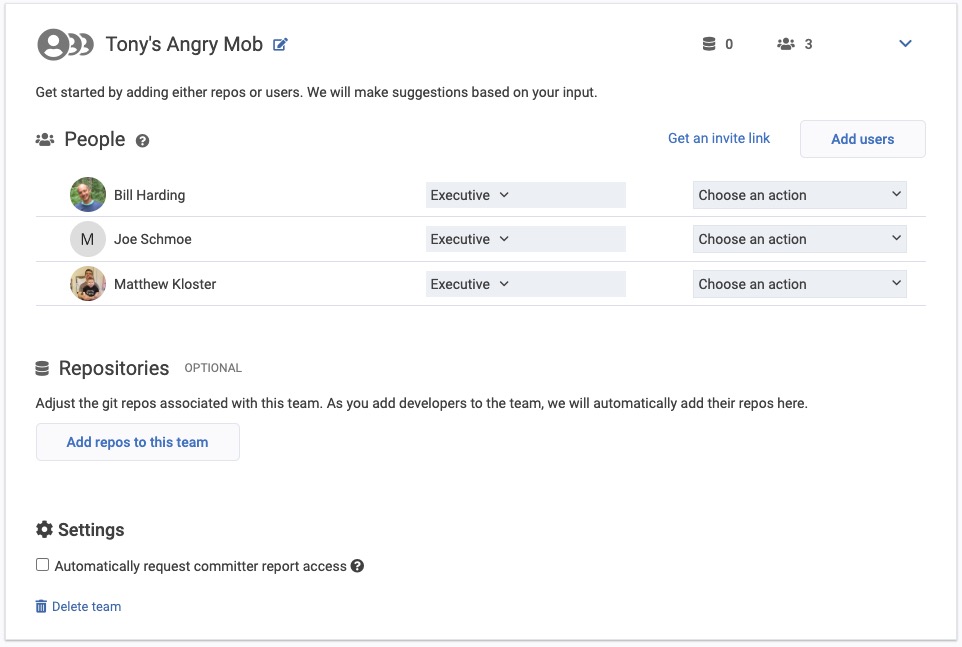Click the help icon beside committer report access

coord(357,566)
